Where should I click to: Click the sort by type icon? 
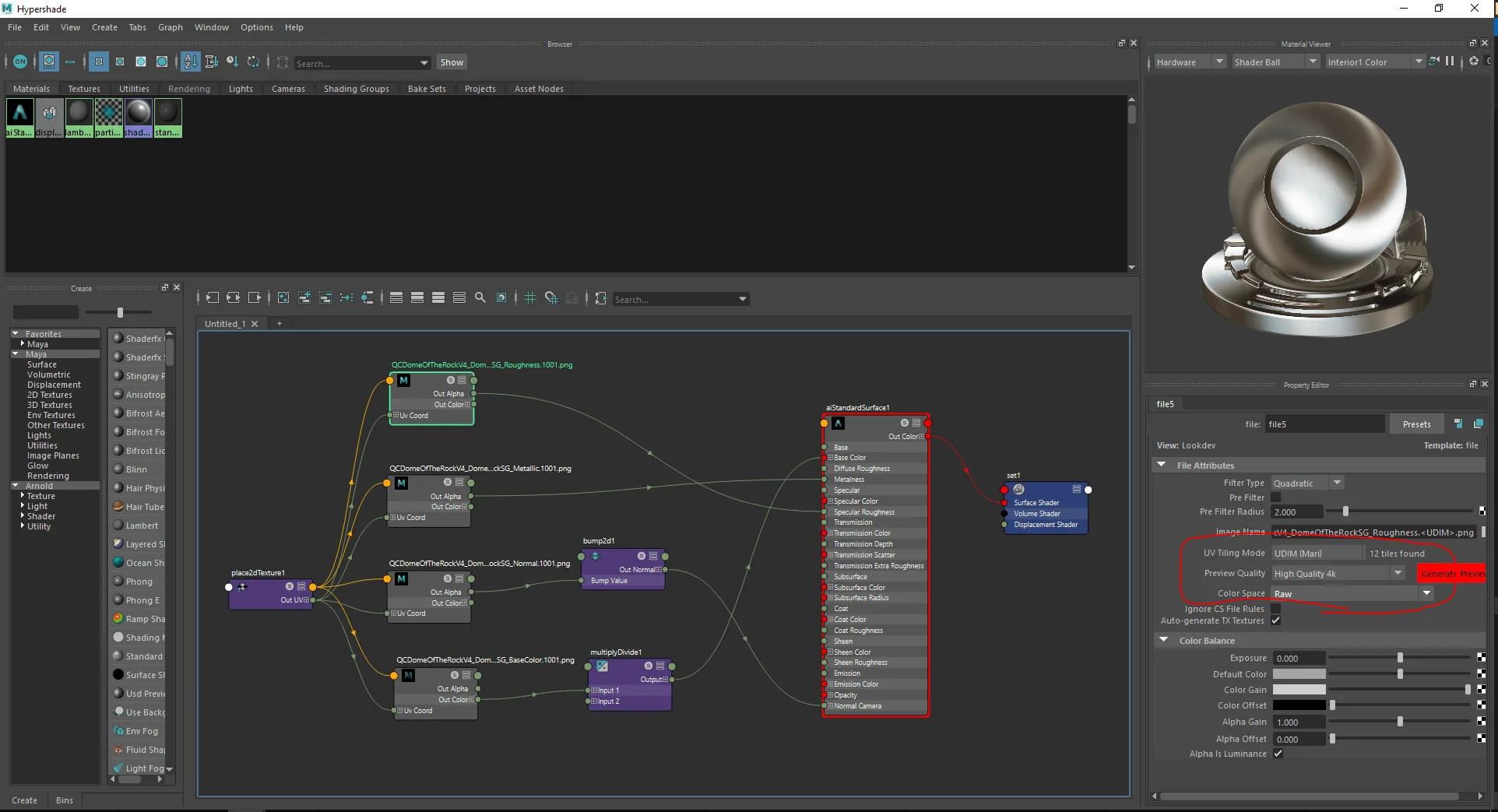(x=211, y=62)
